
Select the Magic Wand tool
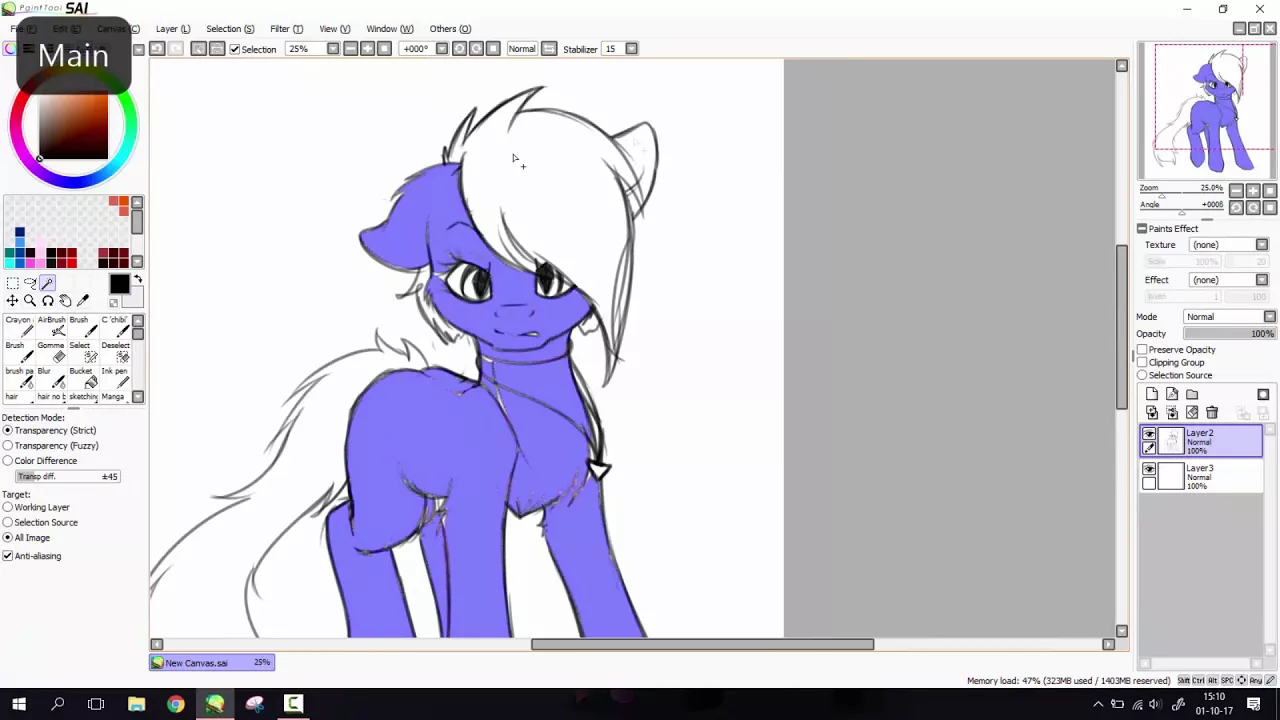pos(48,284)
